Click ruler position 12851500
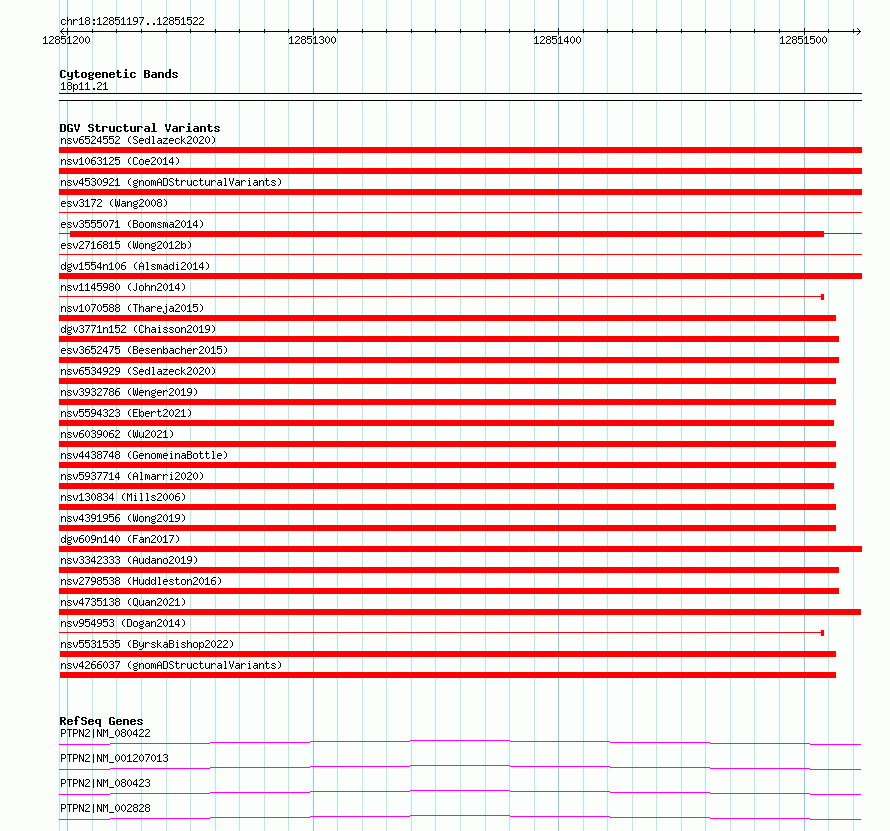 803,40
